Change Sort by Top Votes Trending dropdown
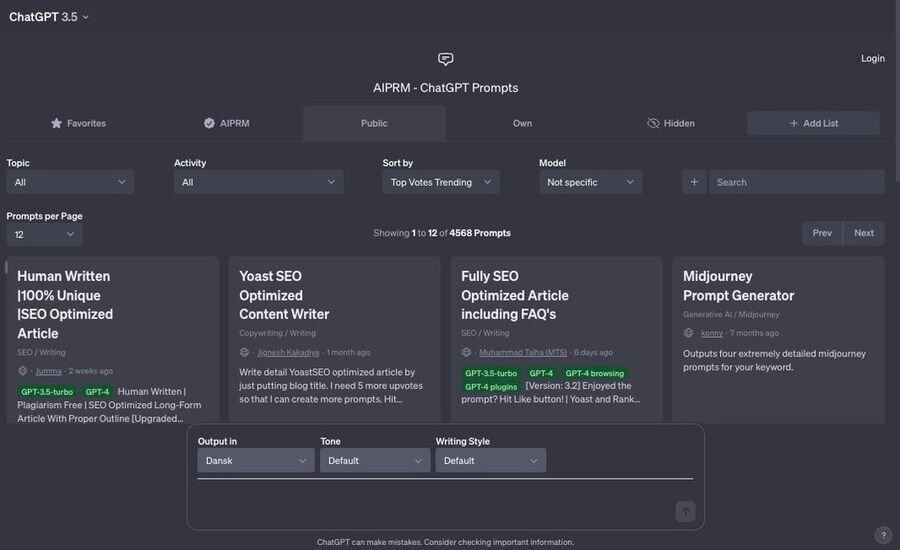The width and height of the screenshot is (900, 550). [441, 182]
